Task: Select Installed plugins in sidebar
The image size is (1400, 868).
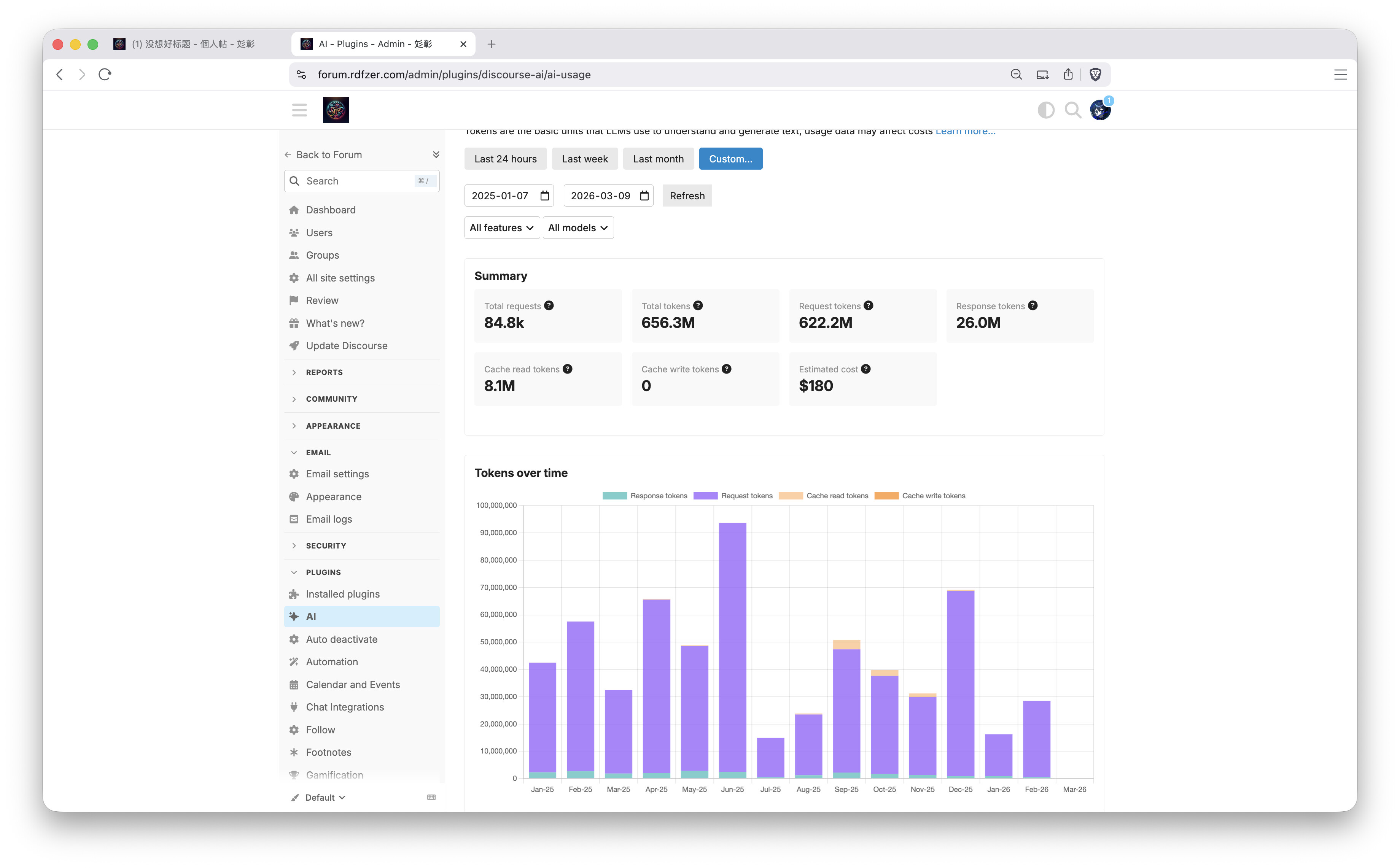Action: 342,594
